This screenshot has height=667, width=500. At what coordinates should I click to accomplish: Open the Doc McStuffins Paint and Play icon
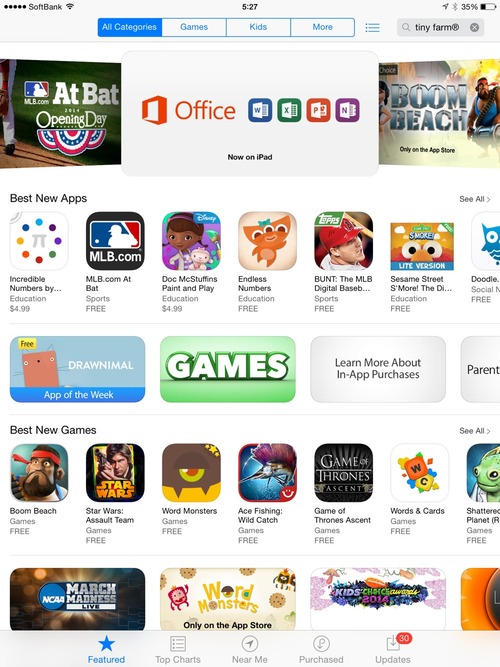pyautogui.click(x=191, y=241)
